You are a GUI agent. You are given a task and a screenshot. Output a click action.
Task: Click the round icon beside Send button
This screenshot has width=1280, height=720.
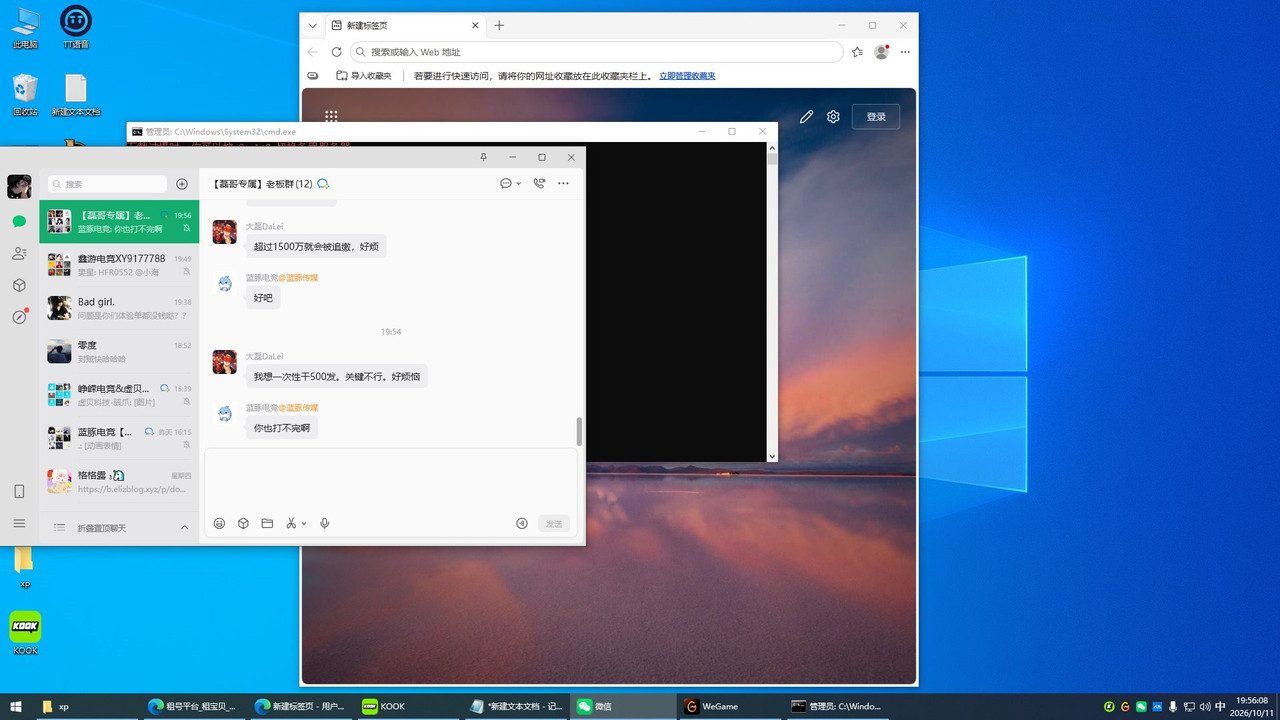click(x=521, y=523)
